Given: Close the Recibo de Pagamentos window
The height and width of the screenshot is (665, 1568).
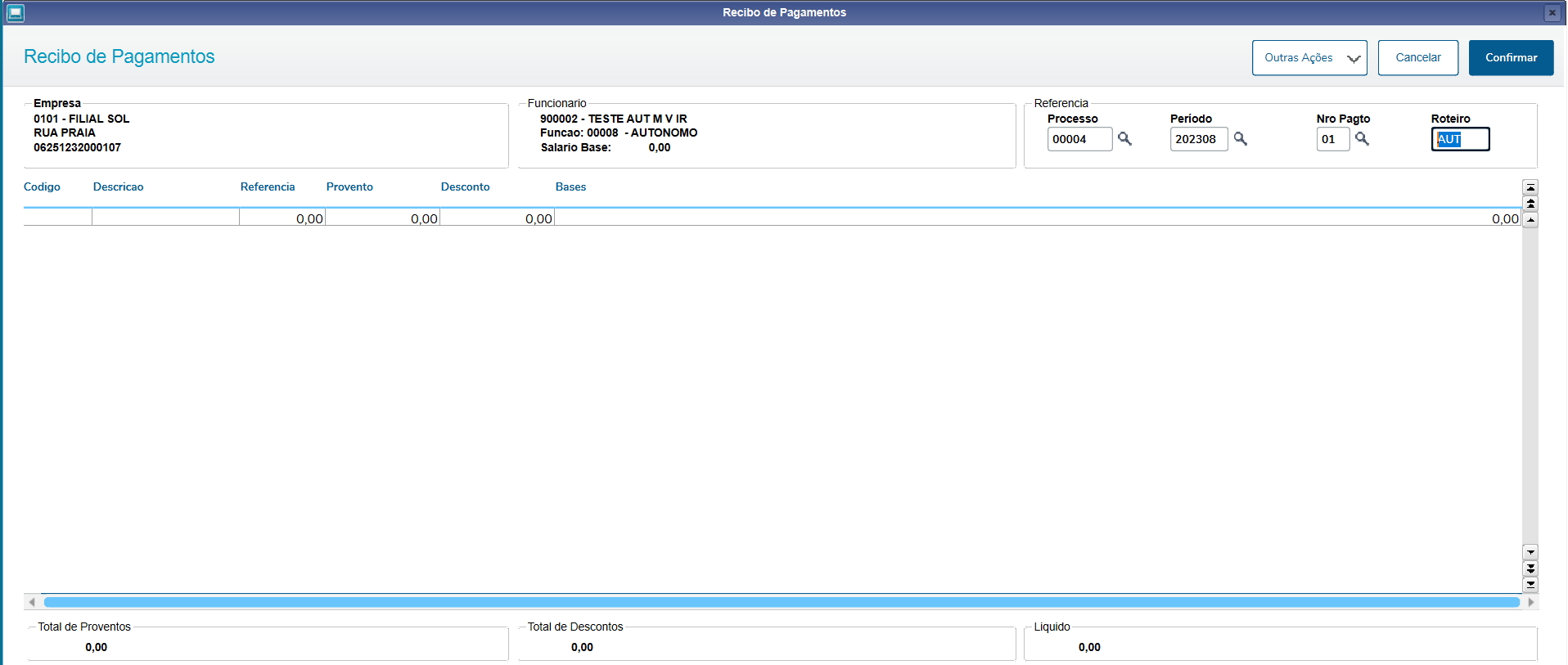Looking at the screenshot, I should tap(1552, 12).
